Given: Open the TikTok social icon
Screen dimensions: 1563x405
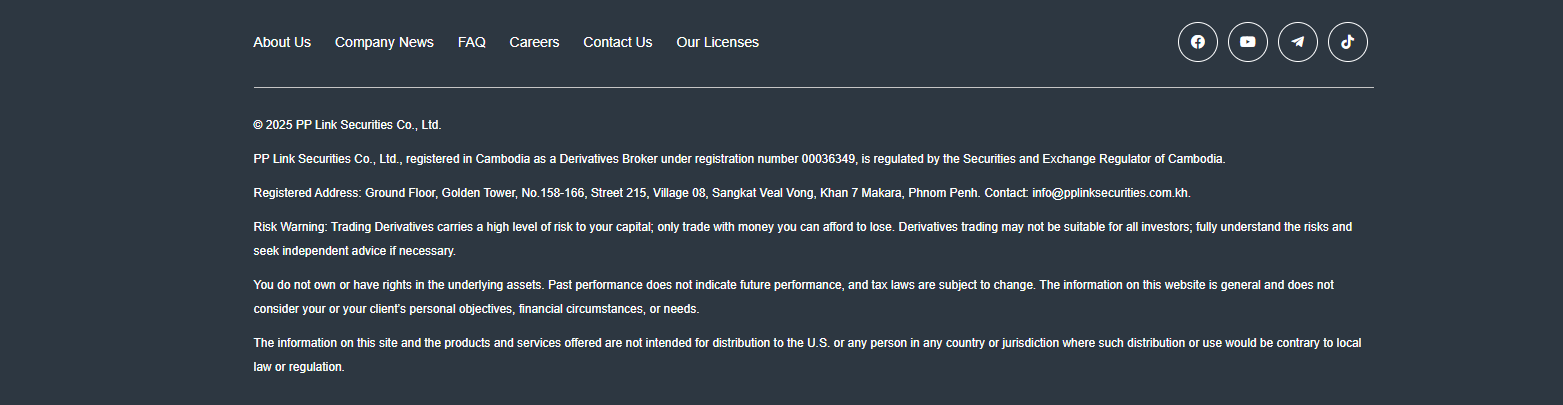Looking at the screenshot, I should click(1347, 42).
